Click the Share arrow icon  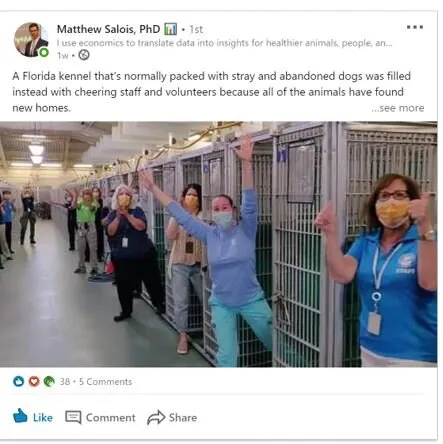point(156,417)
